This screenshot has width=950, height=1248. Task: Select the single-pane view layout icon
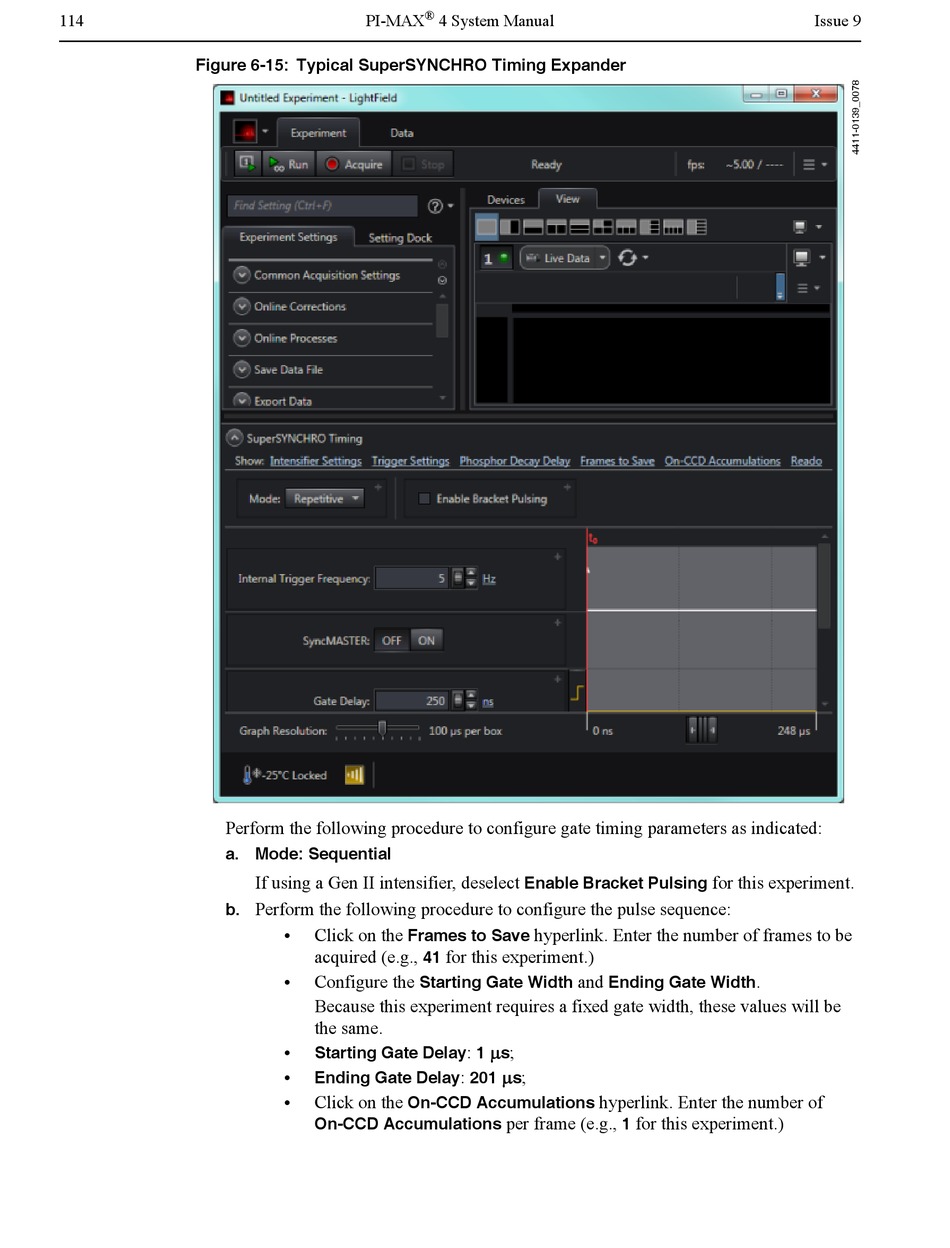click(486, 227)
